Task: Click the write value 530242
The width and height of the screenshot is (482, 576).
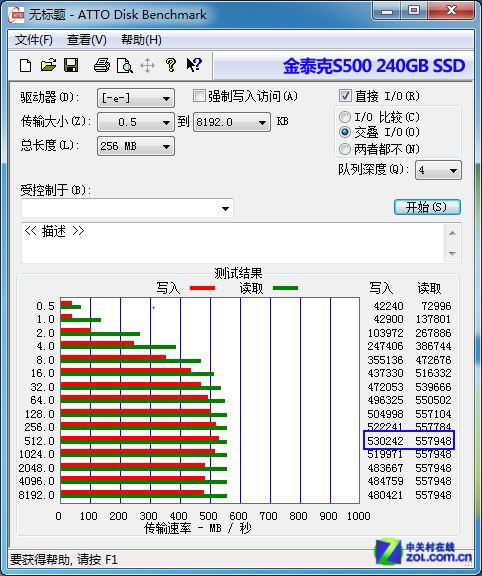Action: click(385, 441)
